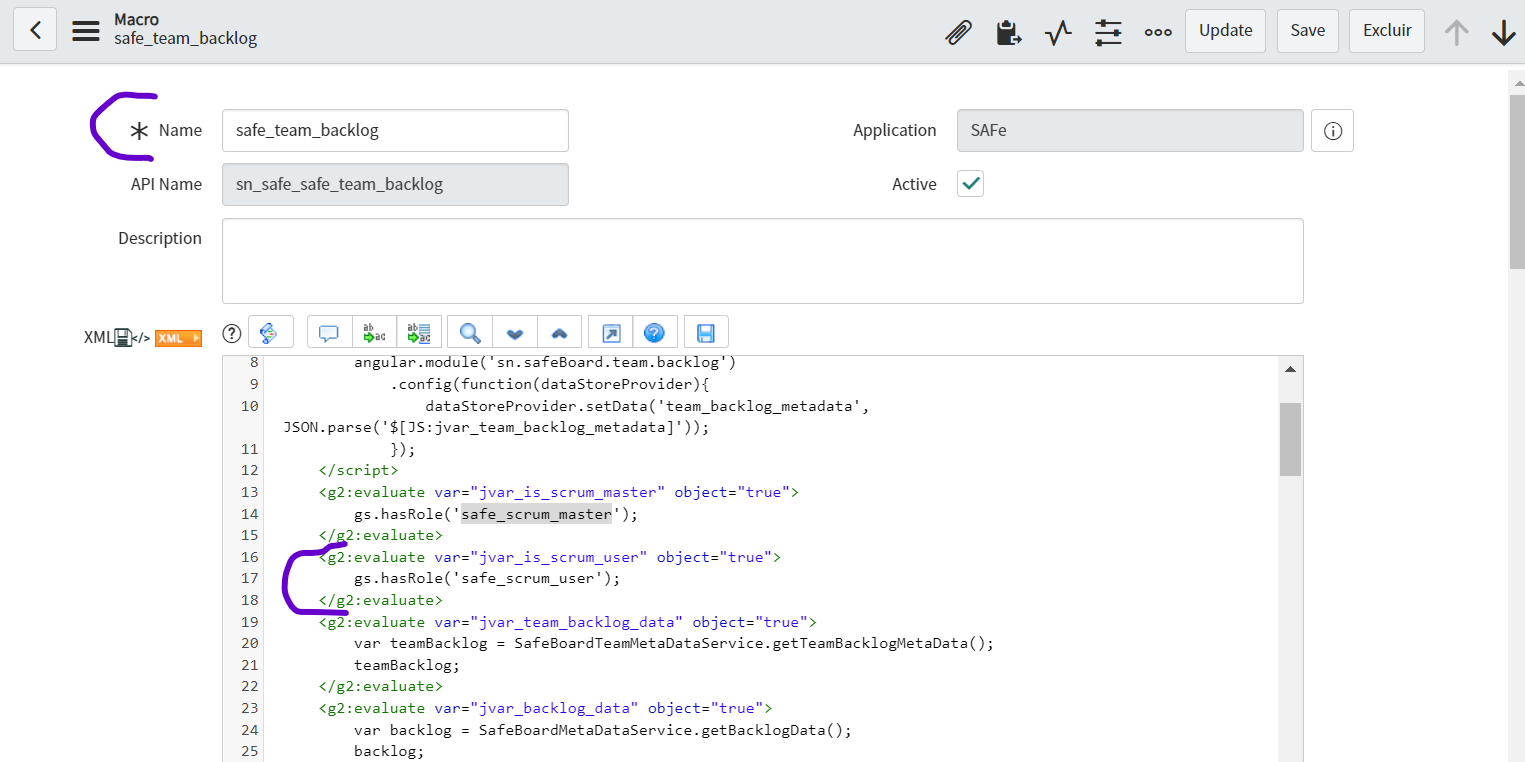The width and height of the screenshot is (1525, 762).
Task: Click the Application SAFe field
Action: click(1130, 130)
